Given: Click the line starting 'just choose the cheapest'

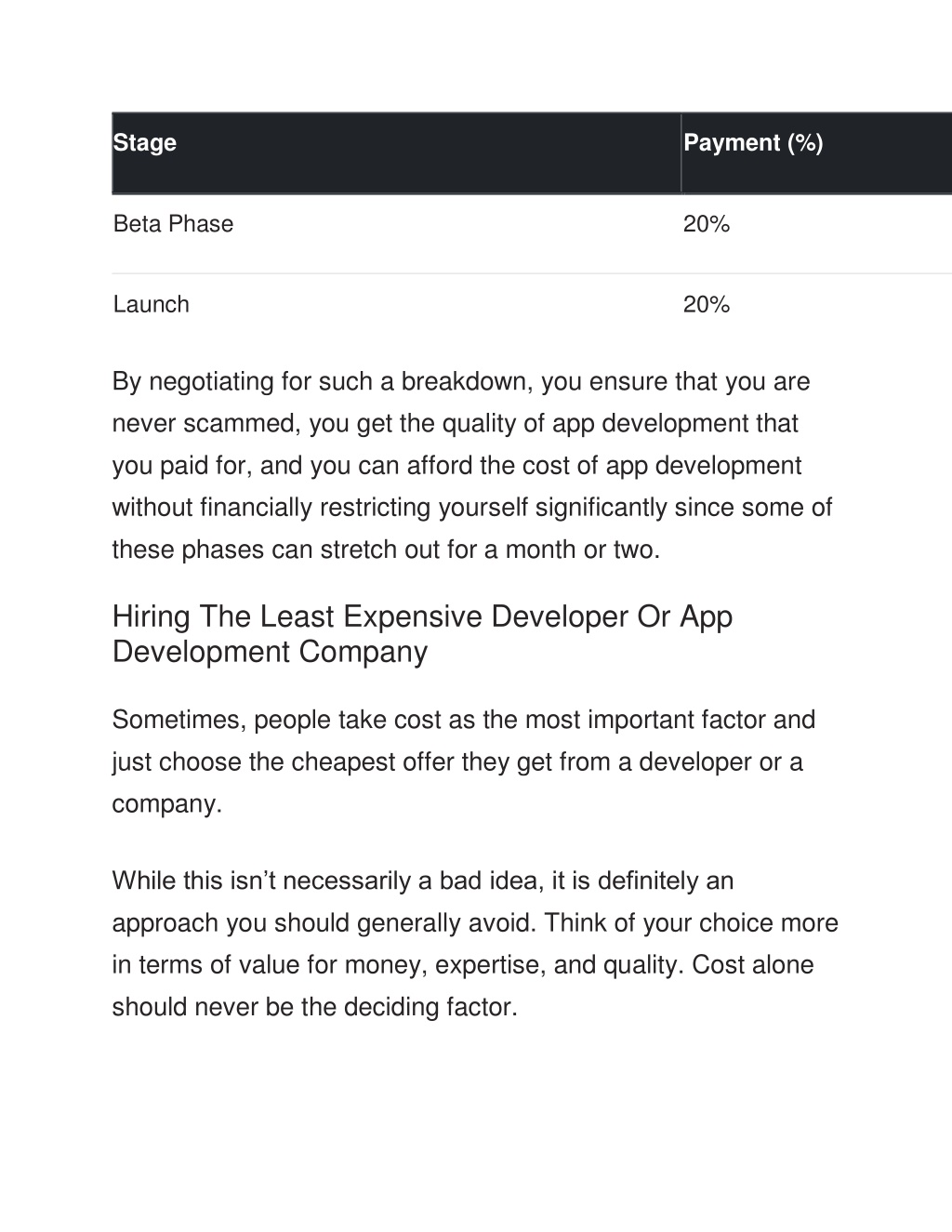Looking at the screenshot, I should (x=457, y=762).
